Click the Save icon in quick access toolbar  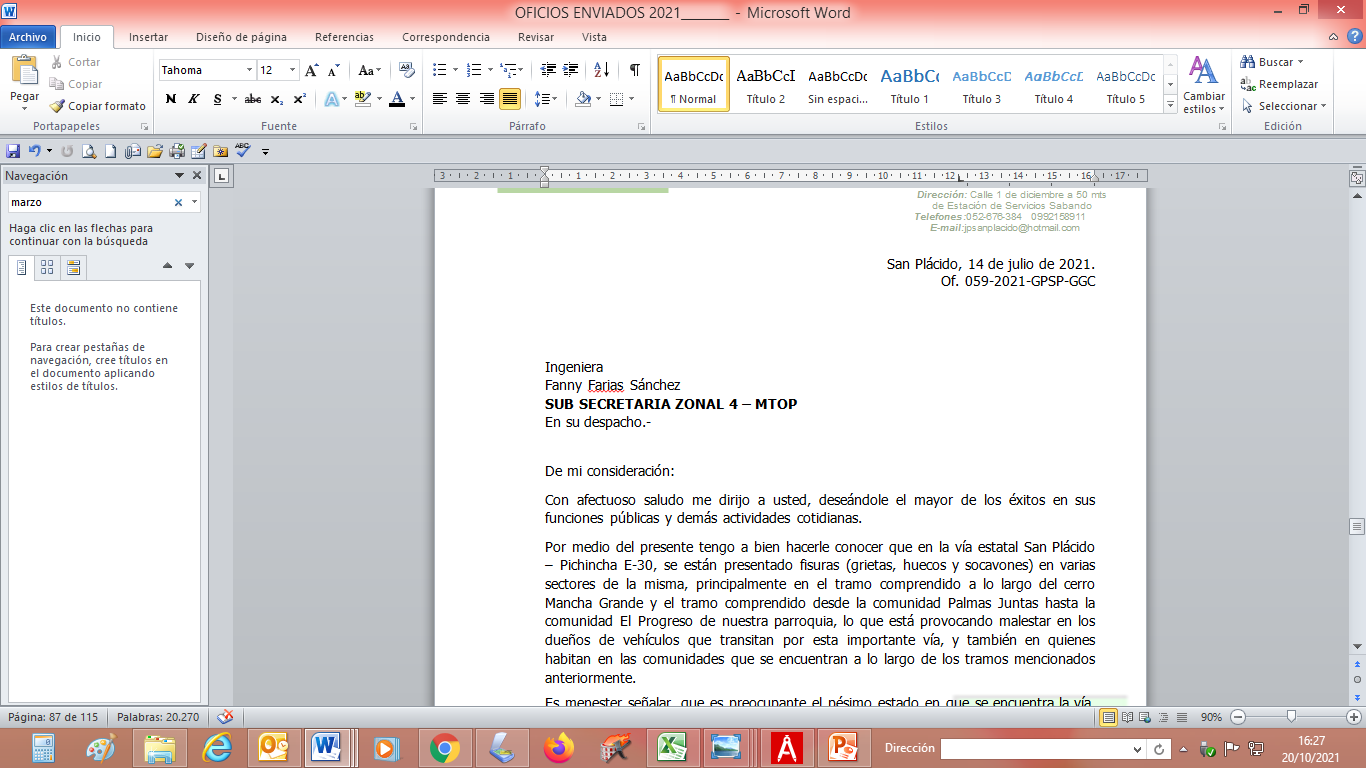point(13,151)
